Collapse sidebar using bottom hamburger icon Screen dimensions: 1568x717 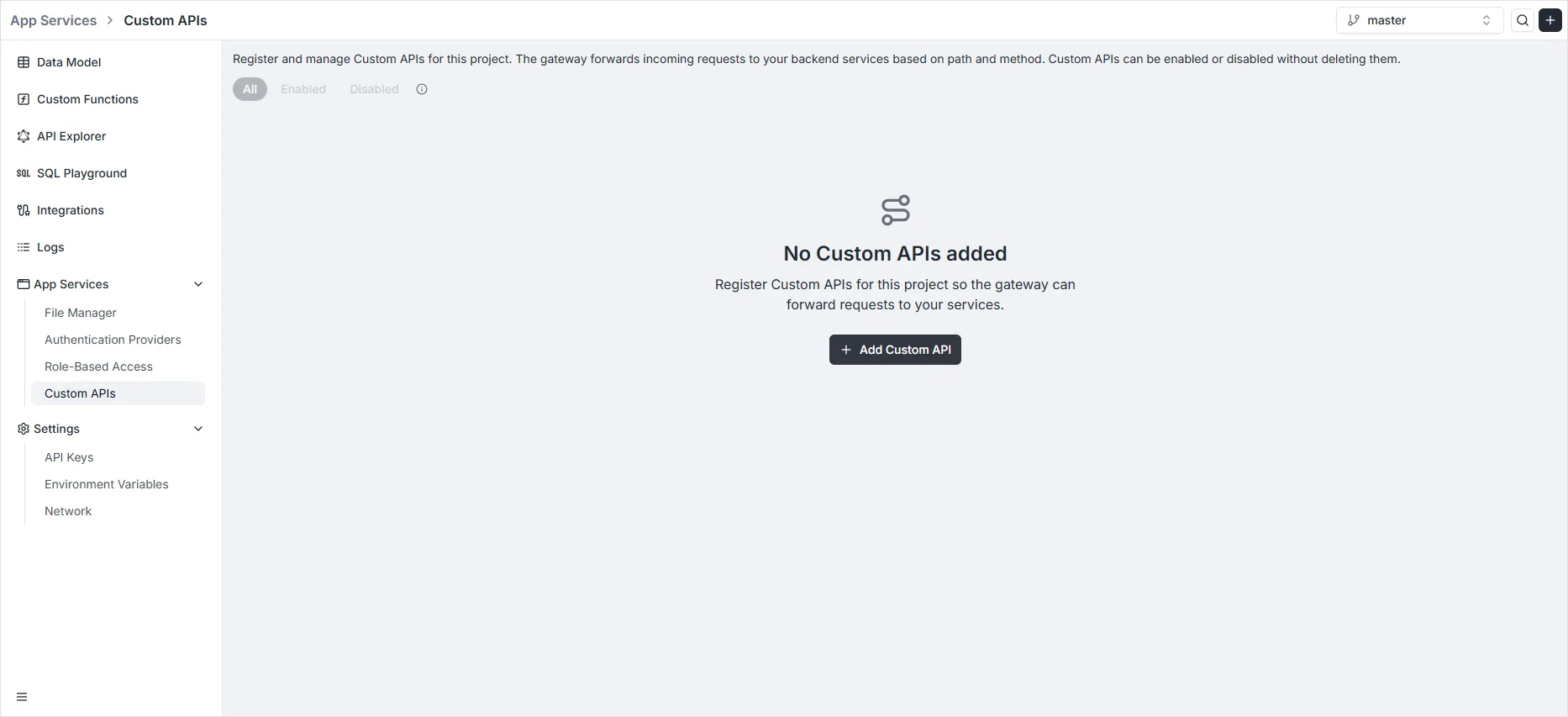click(22, 697)
